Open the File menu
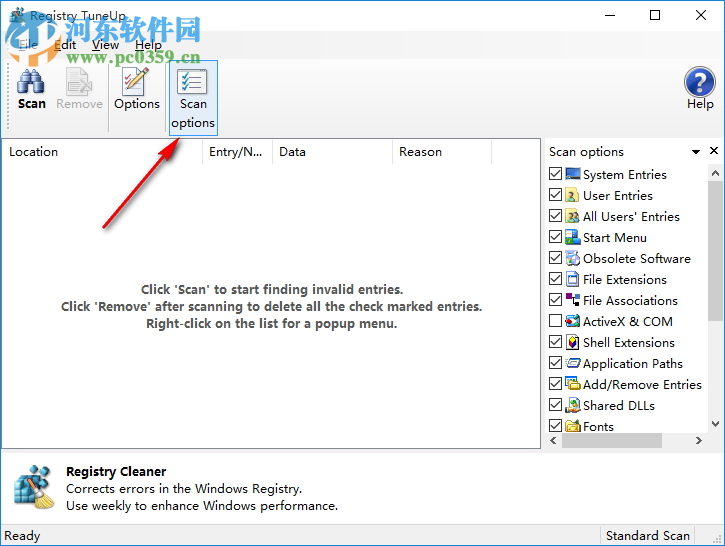The image size is (725, 546). pyautogui.click(x=28, y=45)
